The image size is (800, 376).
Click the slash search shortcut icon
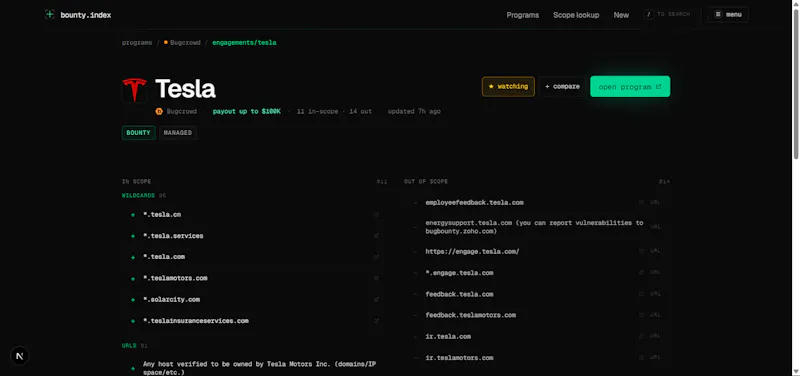pos(649,14)
